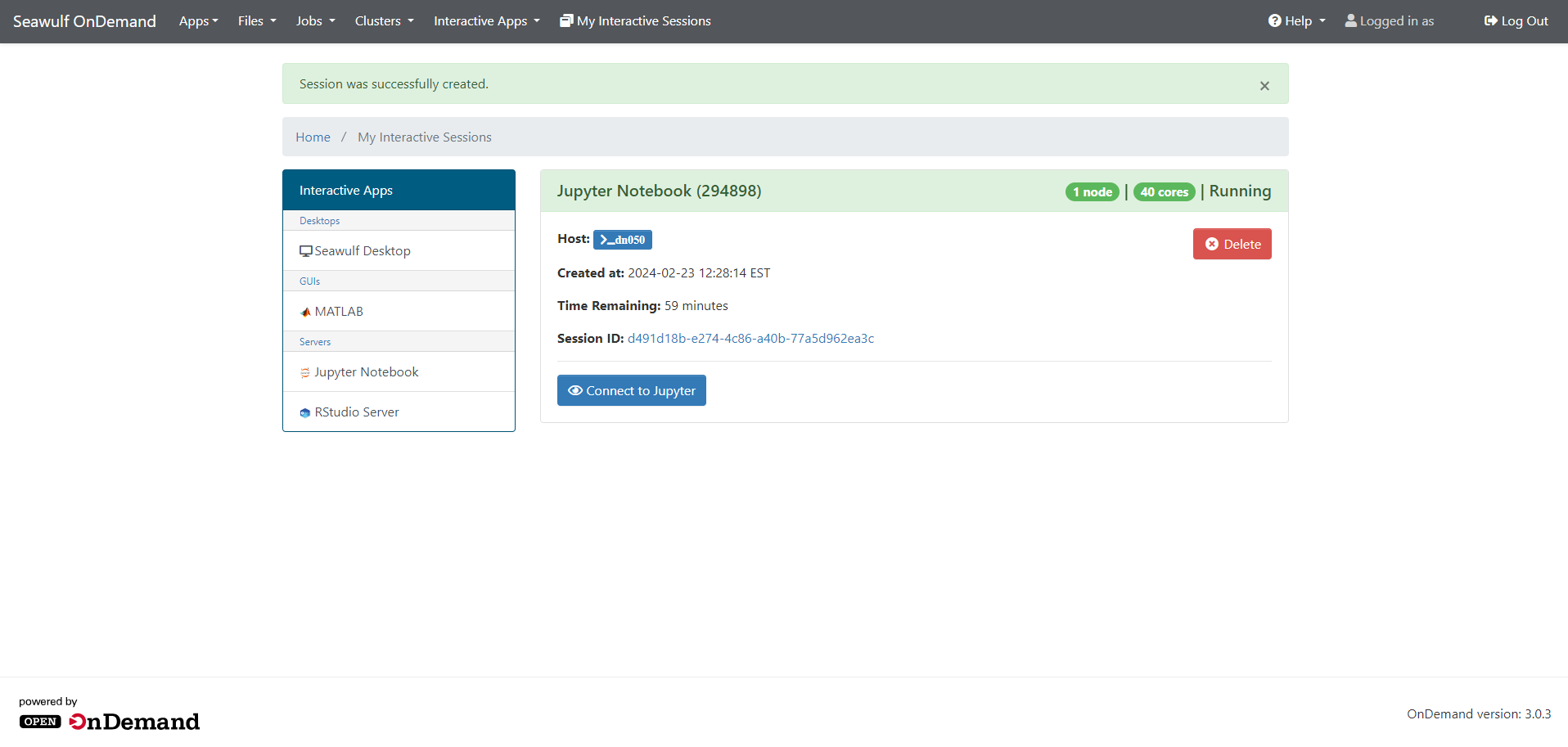Screen dimensions: 1568x747
Task: Open Interactive Apps navbar dropdown
Action: click(x=487, y=21)
